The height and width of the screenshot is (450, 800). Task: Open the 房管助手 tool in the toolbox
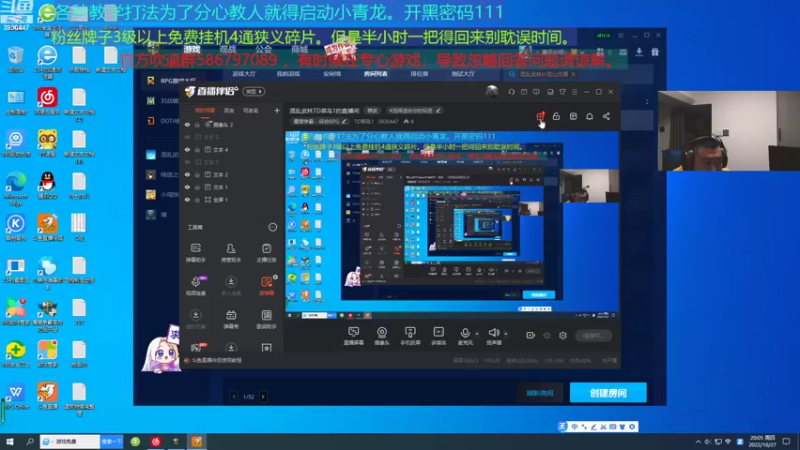(x=231, y=252)
